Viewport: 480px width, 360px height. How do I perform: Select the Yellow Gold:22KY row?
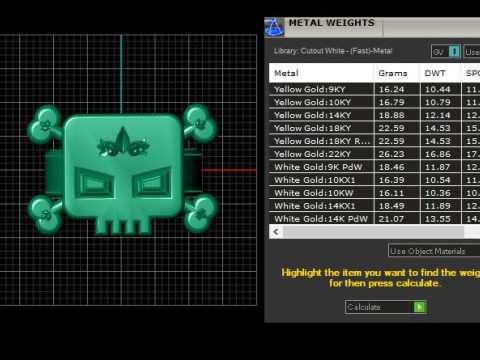pyautogui.click(x=374, y=154)
